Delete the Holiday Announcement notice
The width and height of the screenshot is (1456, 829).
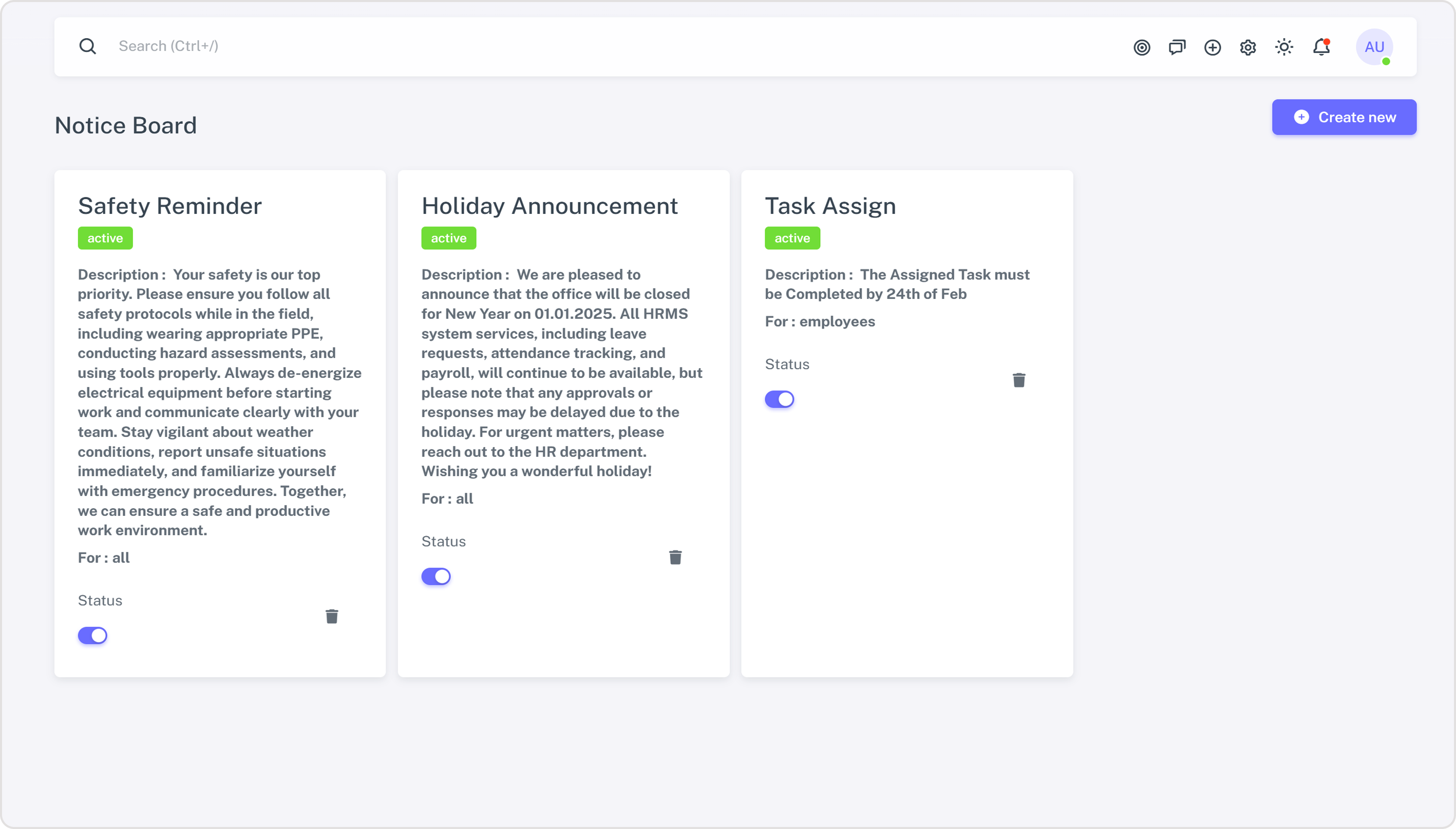(x=676, y=557)
